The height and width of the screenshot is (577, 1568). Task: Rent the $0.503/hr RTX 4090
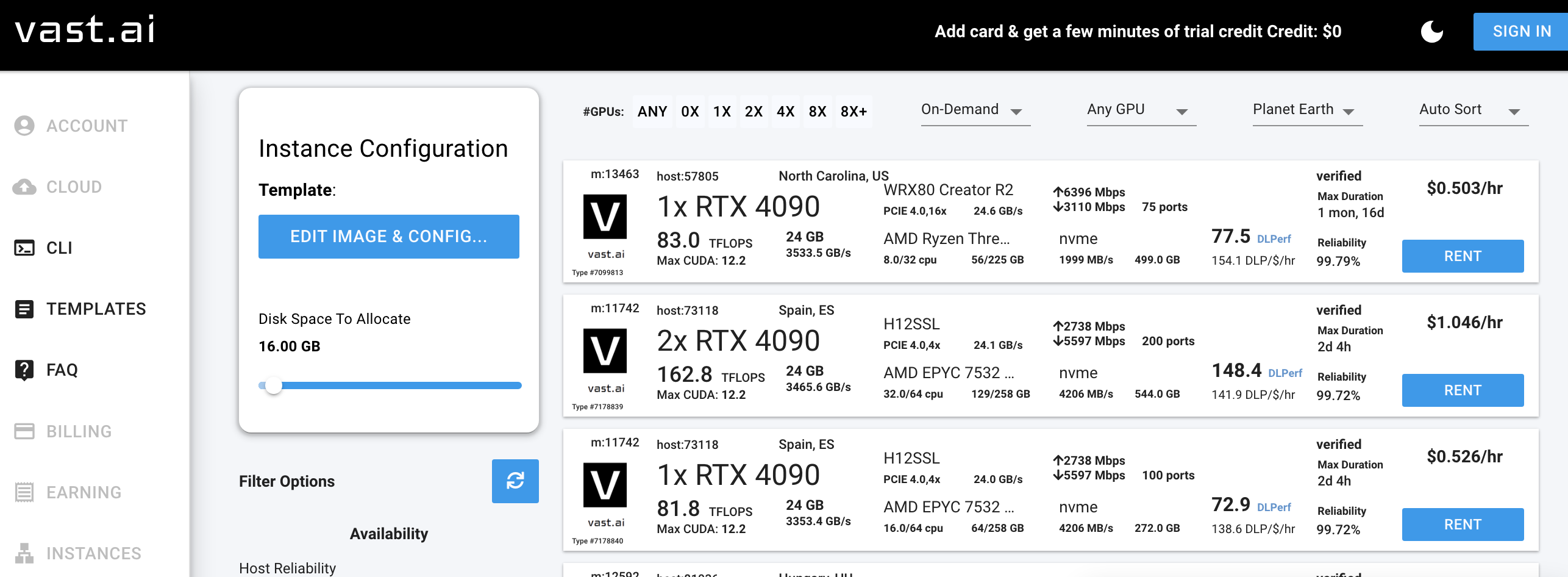pos(1463,256)
